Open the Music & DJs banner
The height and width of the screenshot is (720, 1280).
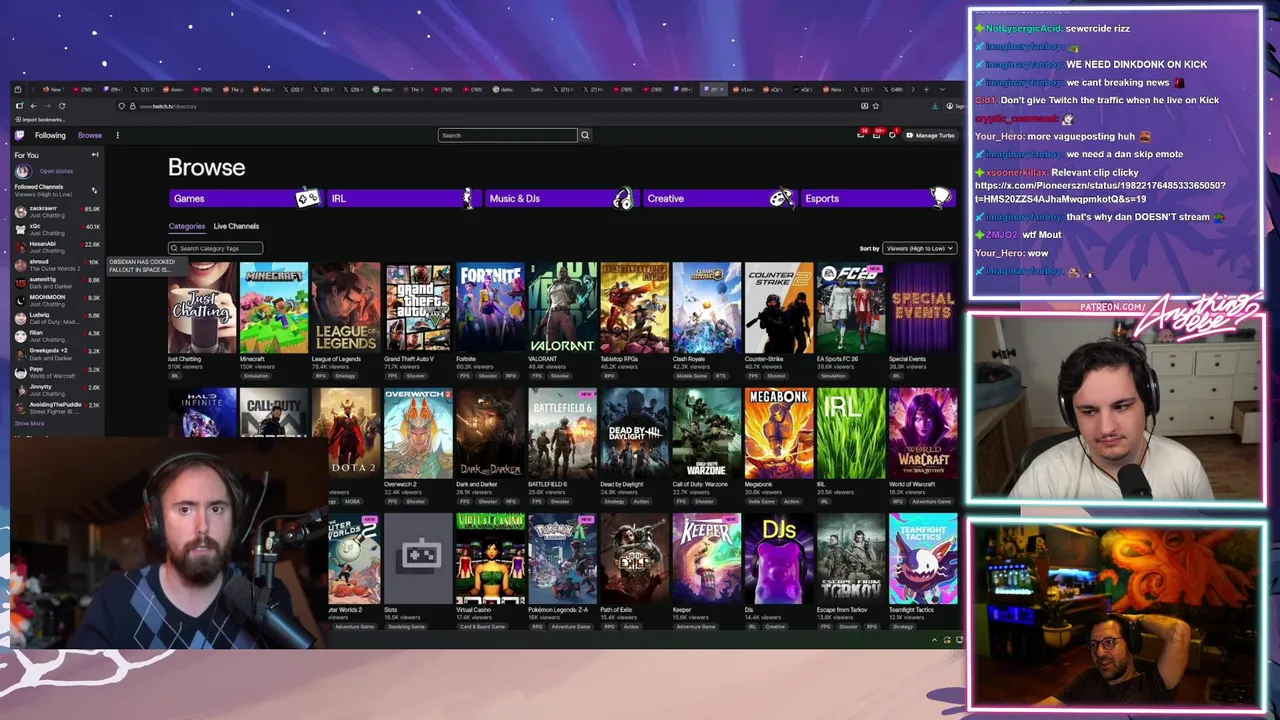click(561, 198)
